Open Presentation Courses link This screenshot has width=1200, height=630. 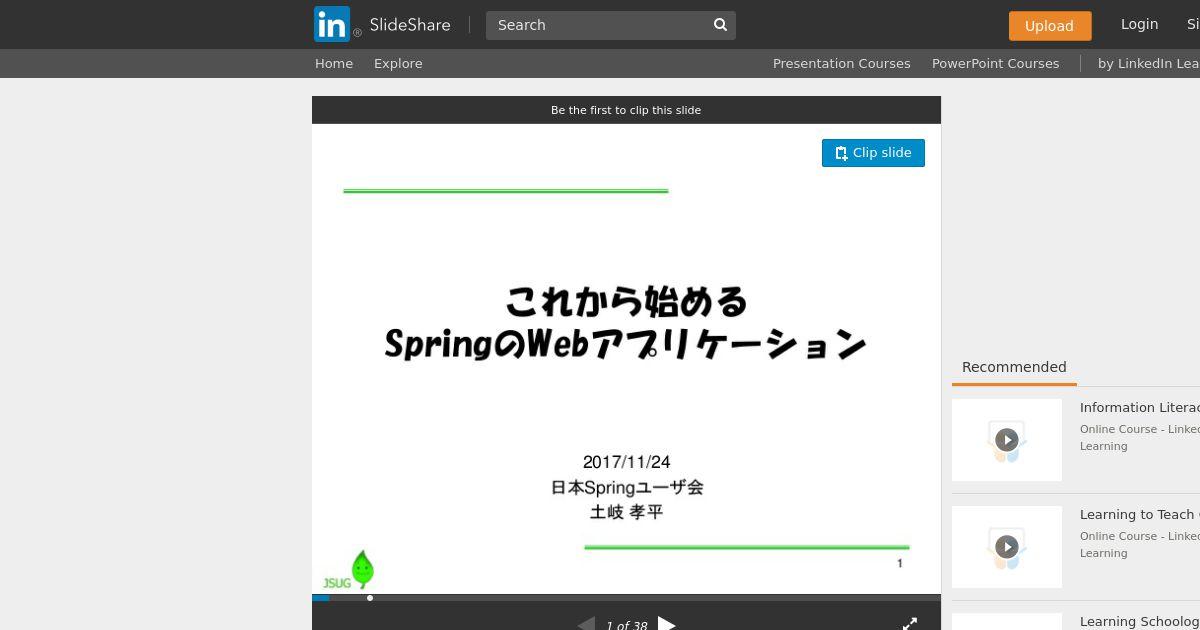click(842, 63)
